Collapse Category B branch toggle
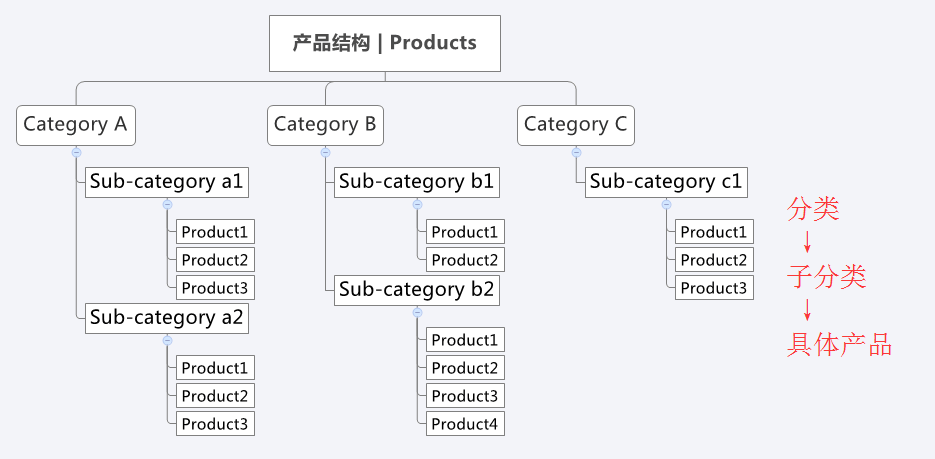The height and width of the screenshot is (459, 935). click(326, 153)
